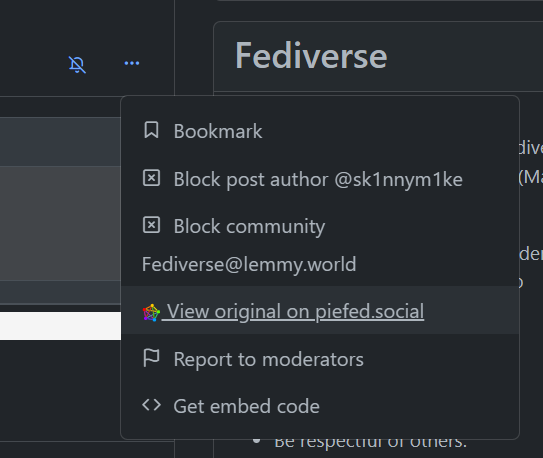Open the three-dots more options menu
The width and height of the screenshot is (543, 458).
[132, 63]
